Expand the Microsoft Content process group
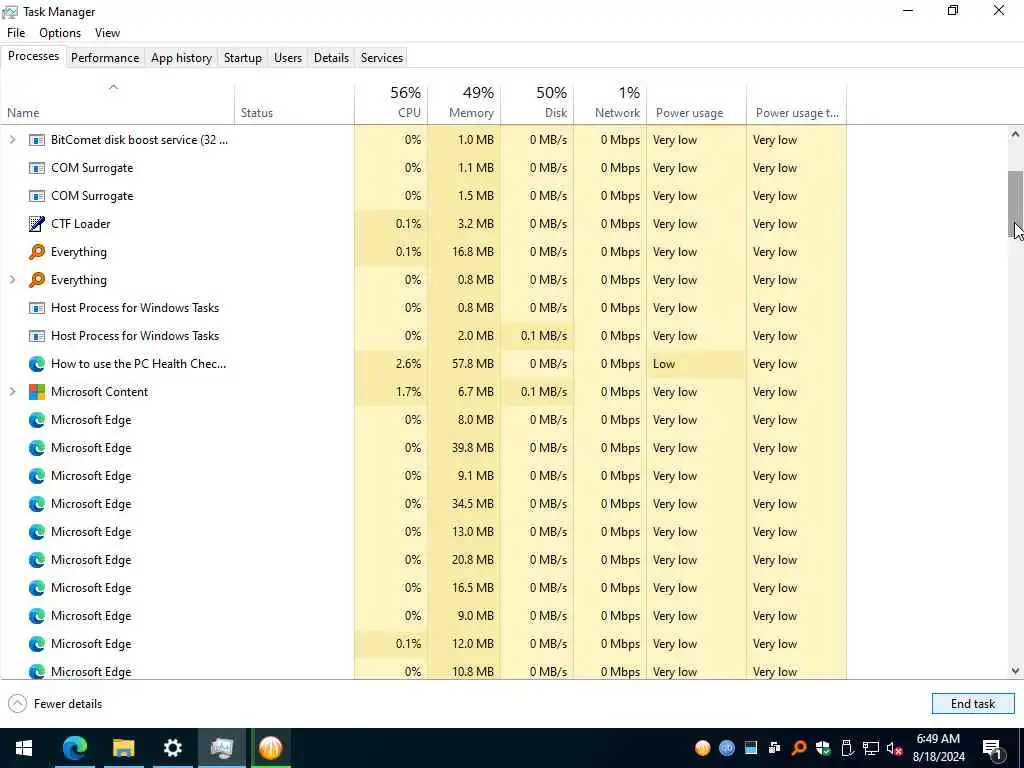The width and height of the screenshot is (1024, 768). click(x=12, y=392)
